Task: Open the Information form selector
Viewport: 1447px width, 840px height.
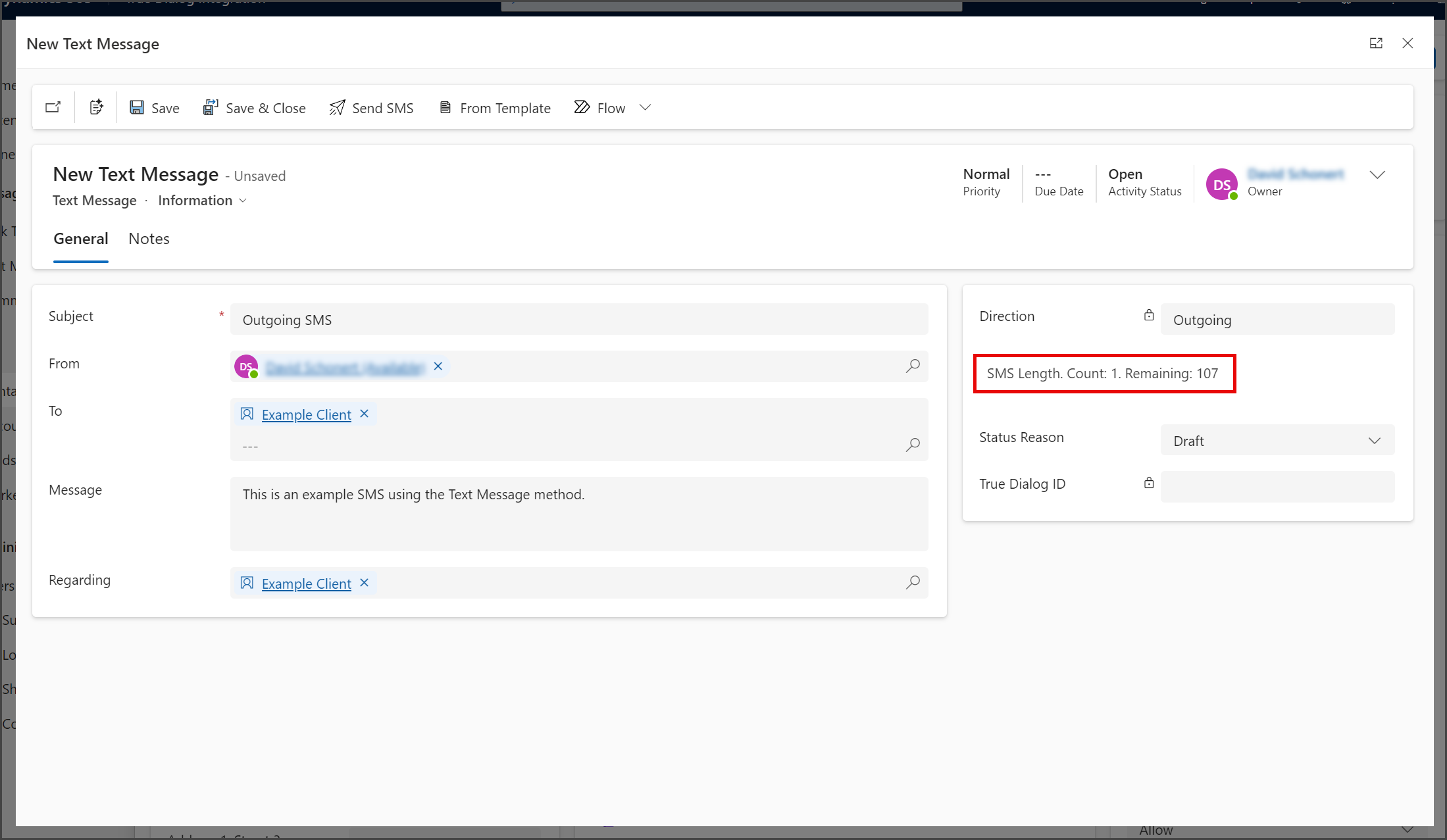Action: click(203, 201)
